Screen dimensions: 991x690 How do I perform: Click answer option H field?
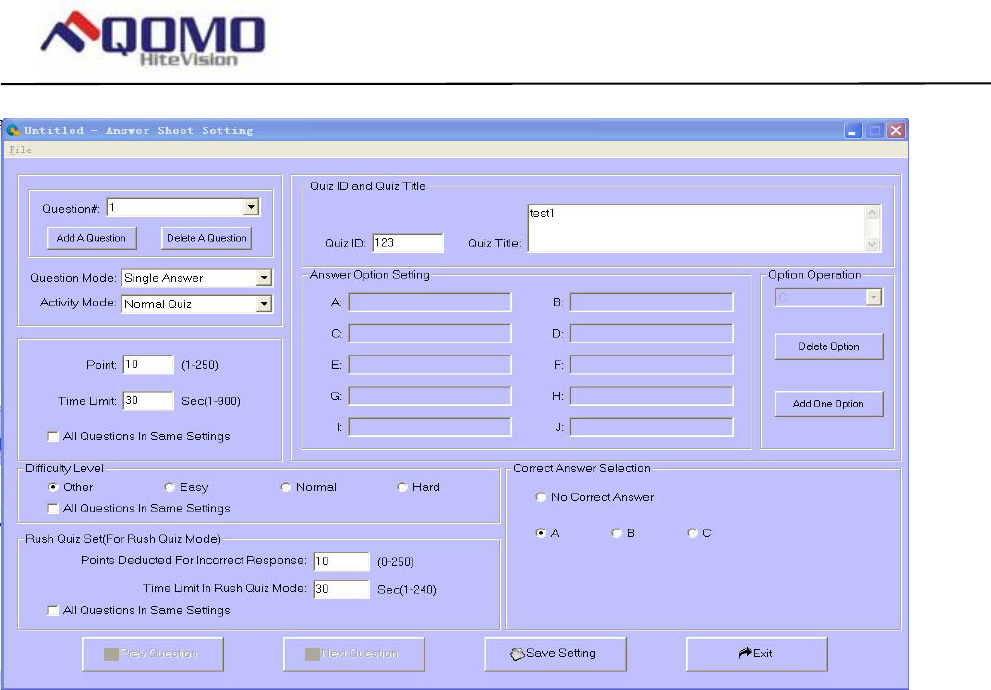[651, 396]
